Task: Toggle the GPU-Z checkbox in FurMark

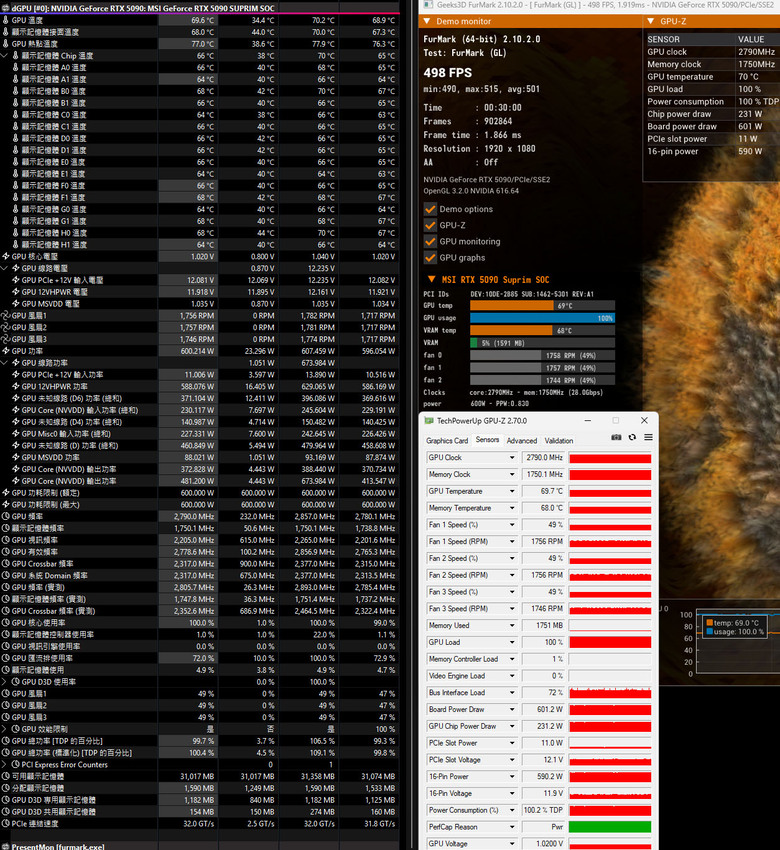Action: pyautogui.click(x=430, y=225)
